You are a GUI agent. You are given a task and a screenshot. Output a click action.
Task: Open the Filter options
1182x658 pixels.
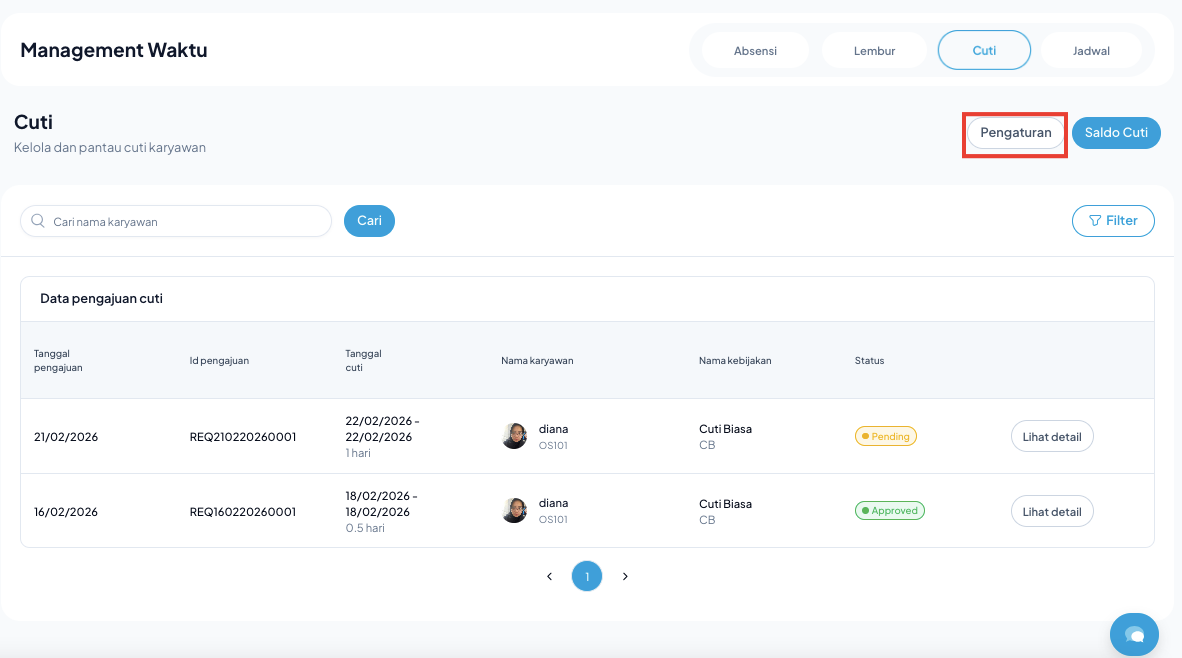click(x=1112, y=221)
